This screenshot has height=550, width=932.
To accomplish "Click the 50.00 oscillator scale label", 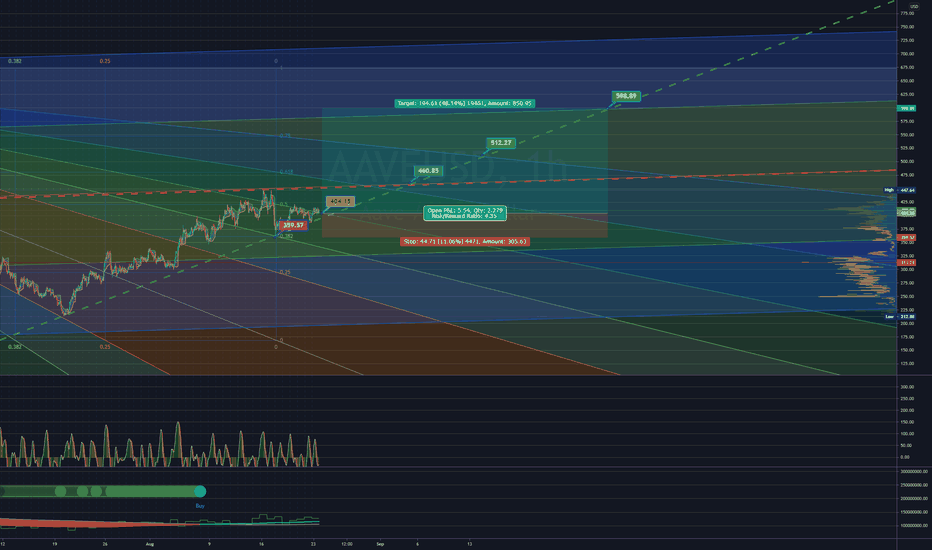I will 907,445.
